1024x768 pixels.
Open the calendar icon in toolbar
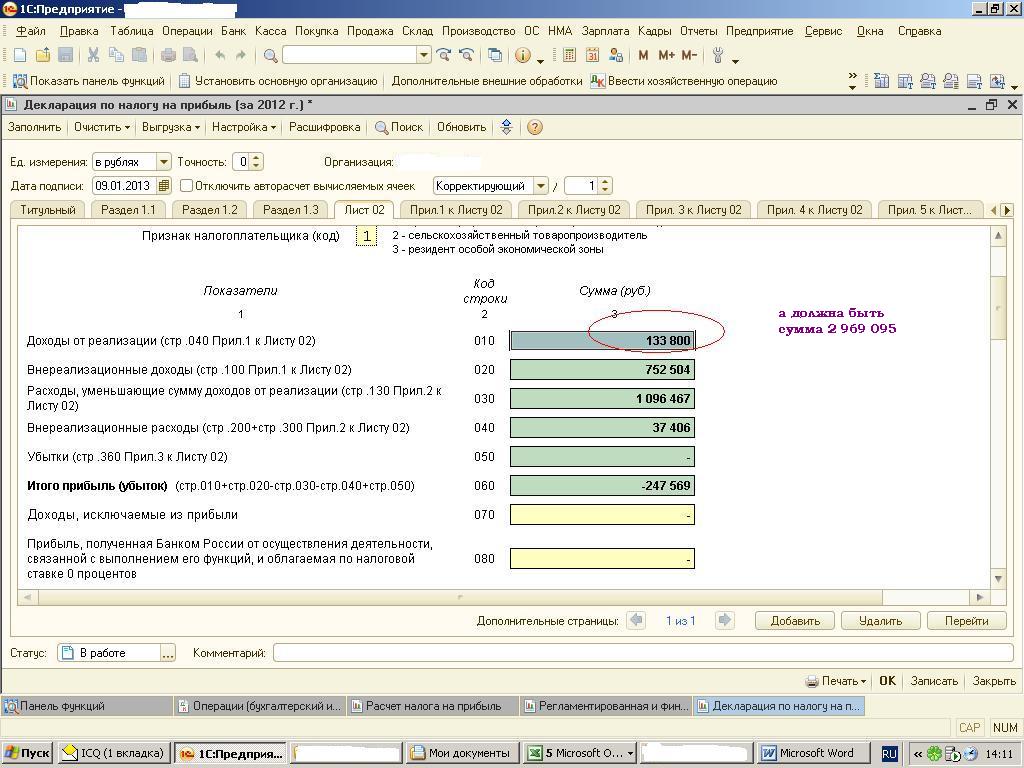coord(592,56)
